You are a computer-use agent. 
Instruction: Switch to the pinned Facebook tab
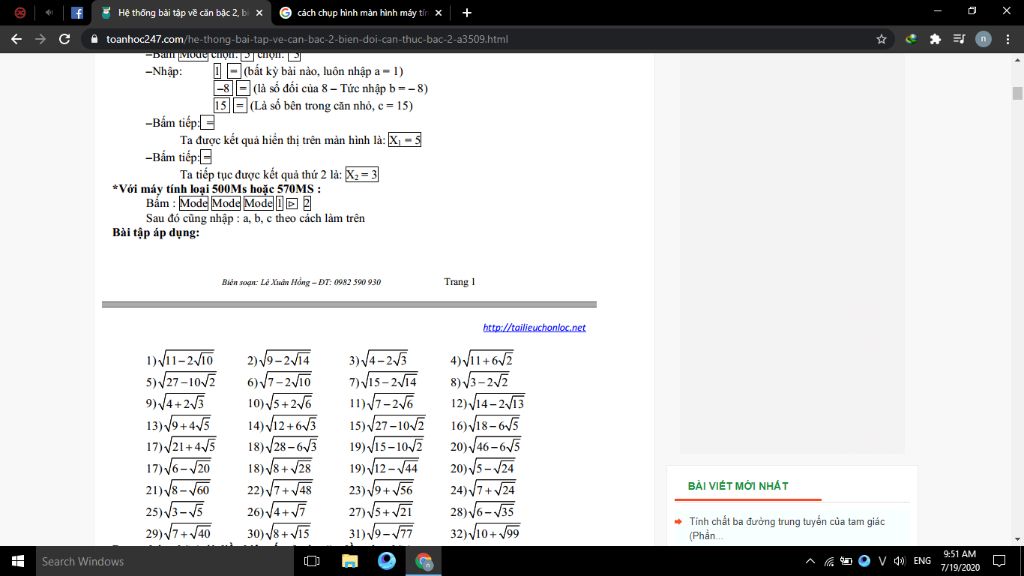pos(77,12)
